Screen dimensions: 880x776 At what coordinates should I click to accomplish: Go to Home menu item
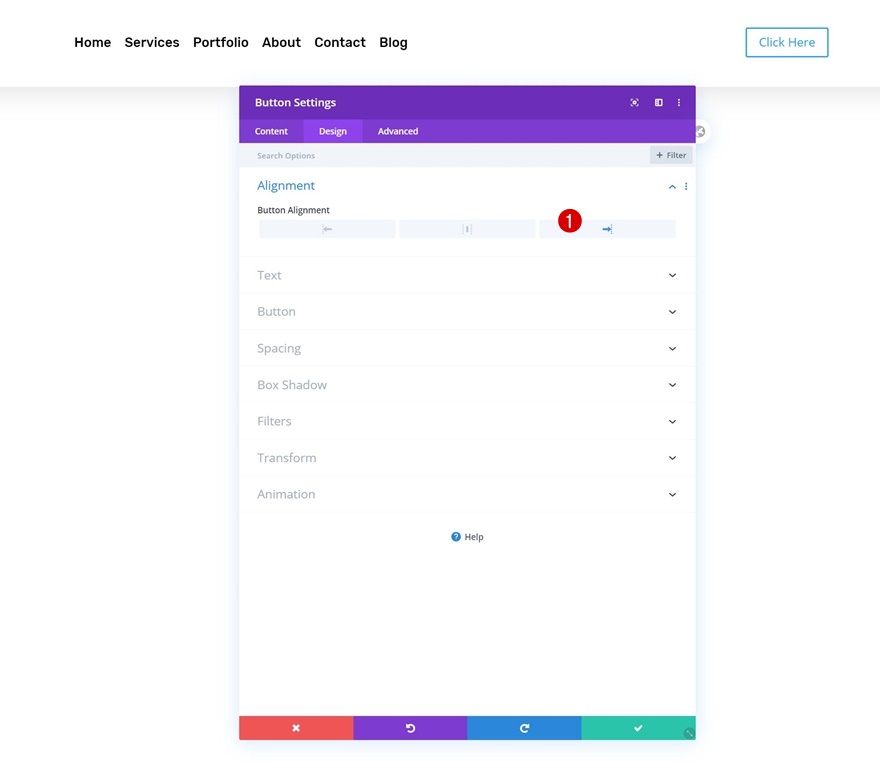(x=93, y=43)
